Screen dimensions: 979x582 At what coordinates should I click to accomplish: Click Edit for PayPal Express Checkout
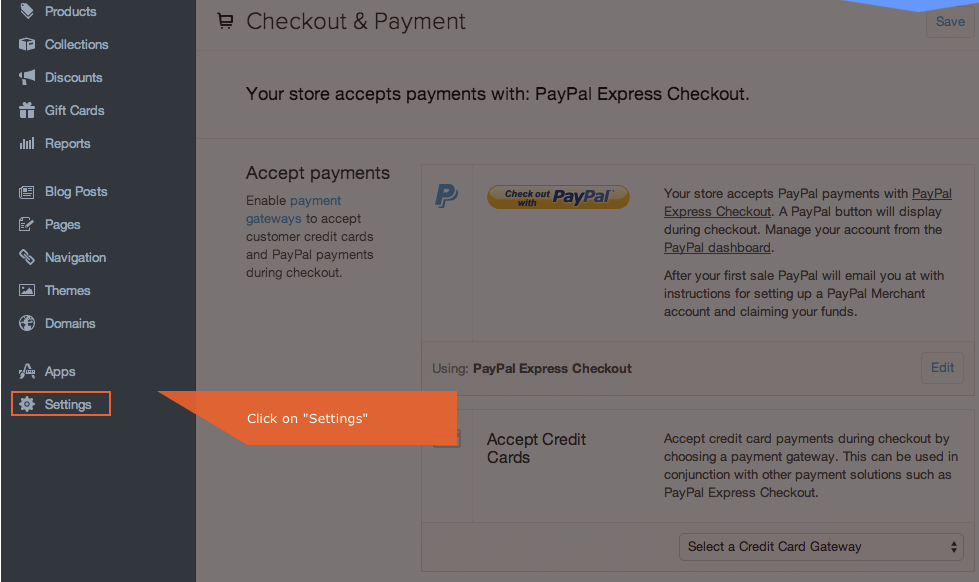(x=942, y=368)
